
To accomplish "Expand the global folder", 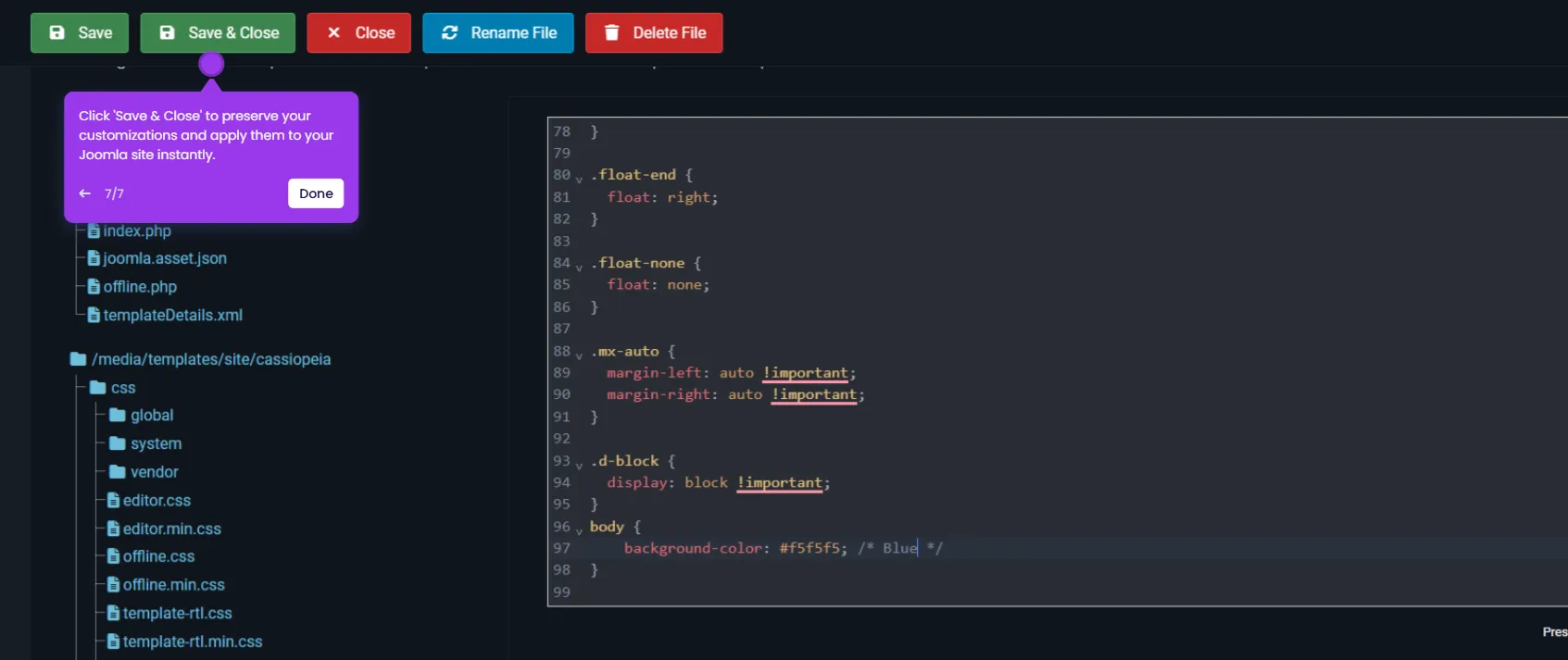I will pyautogui.click(x=152, y=416).
